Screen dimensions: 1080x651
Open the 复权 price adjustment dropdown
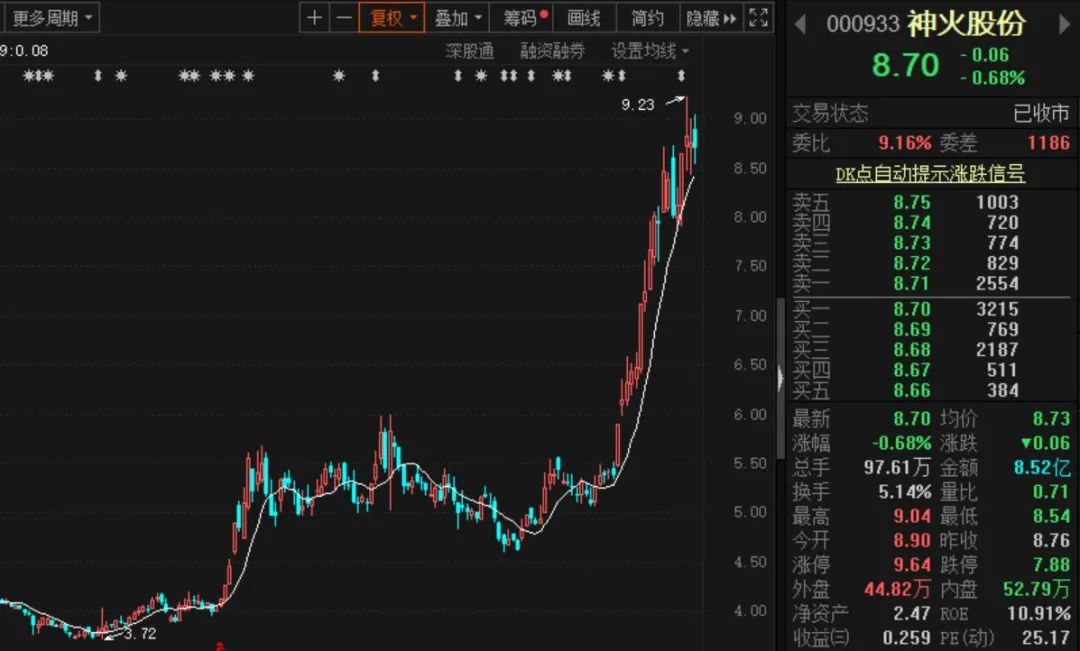tap(393, 18)
